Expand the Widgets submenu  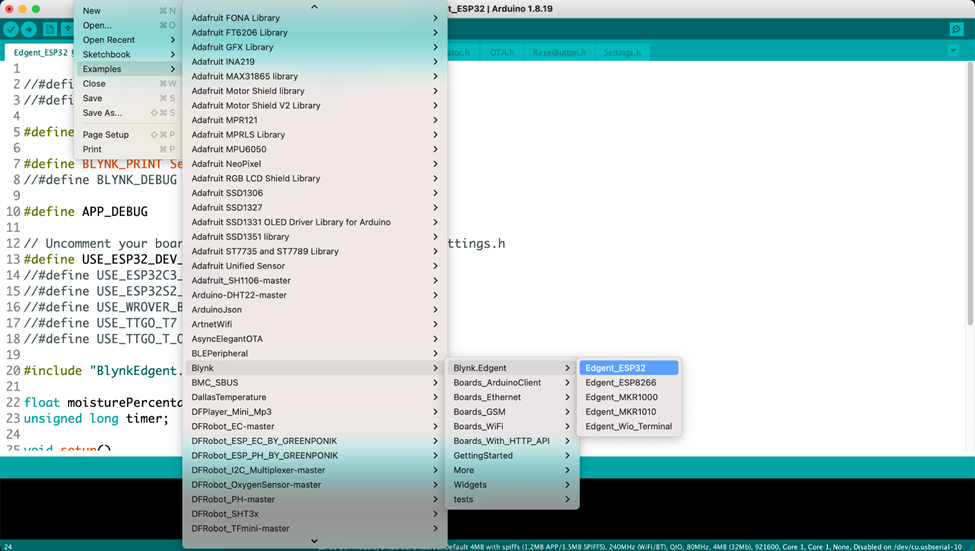pyautogui.click(x=512, y=485)
